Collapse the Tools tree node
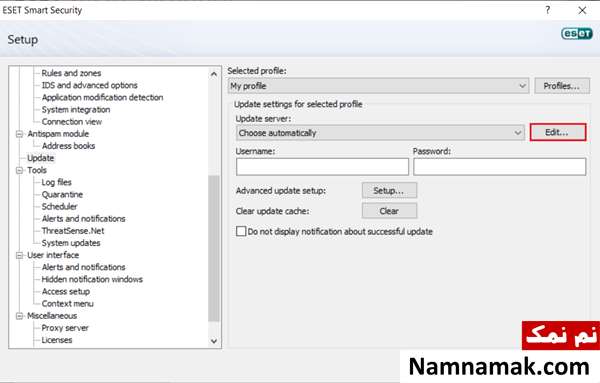The image size is (600, 383). point(19,170)
